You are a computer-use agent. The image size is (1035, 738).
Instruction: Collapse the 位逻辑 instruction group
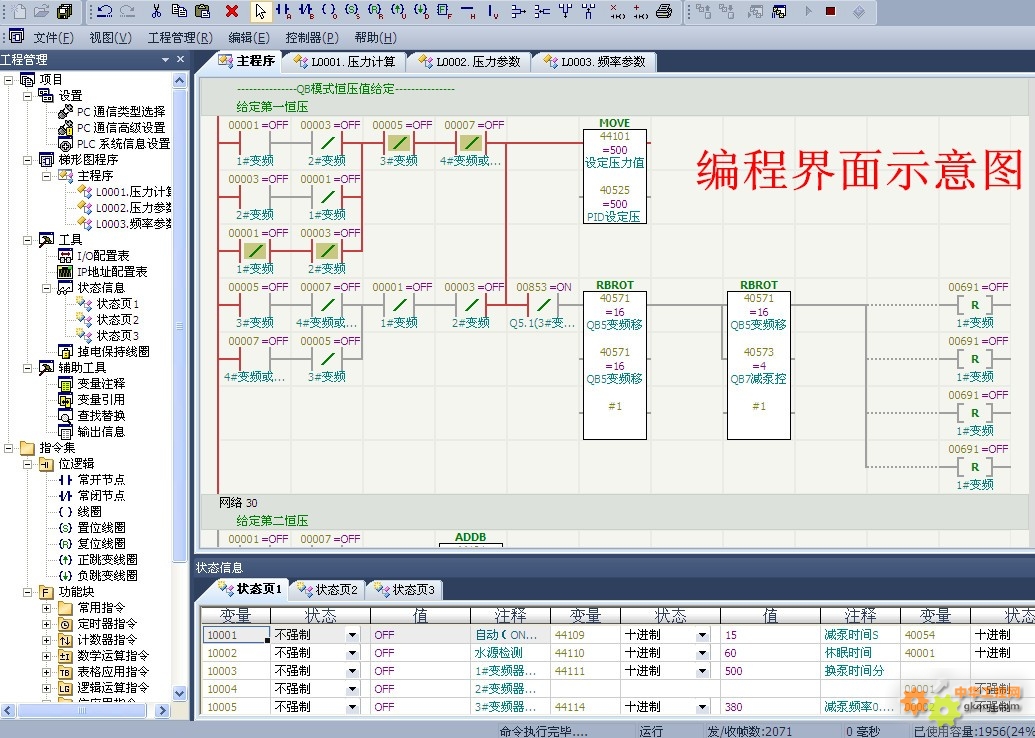(27, 464)
